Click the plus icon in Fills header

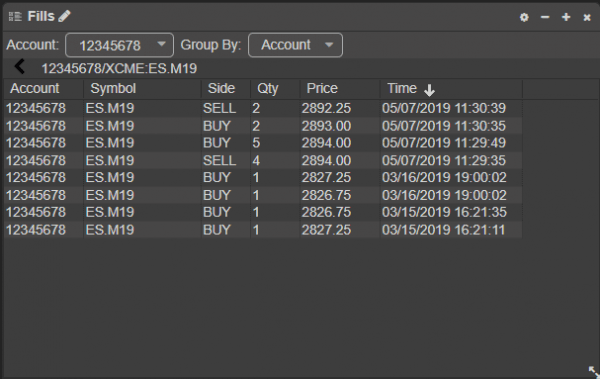(x=566, y=17)
